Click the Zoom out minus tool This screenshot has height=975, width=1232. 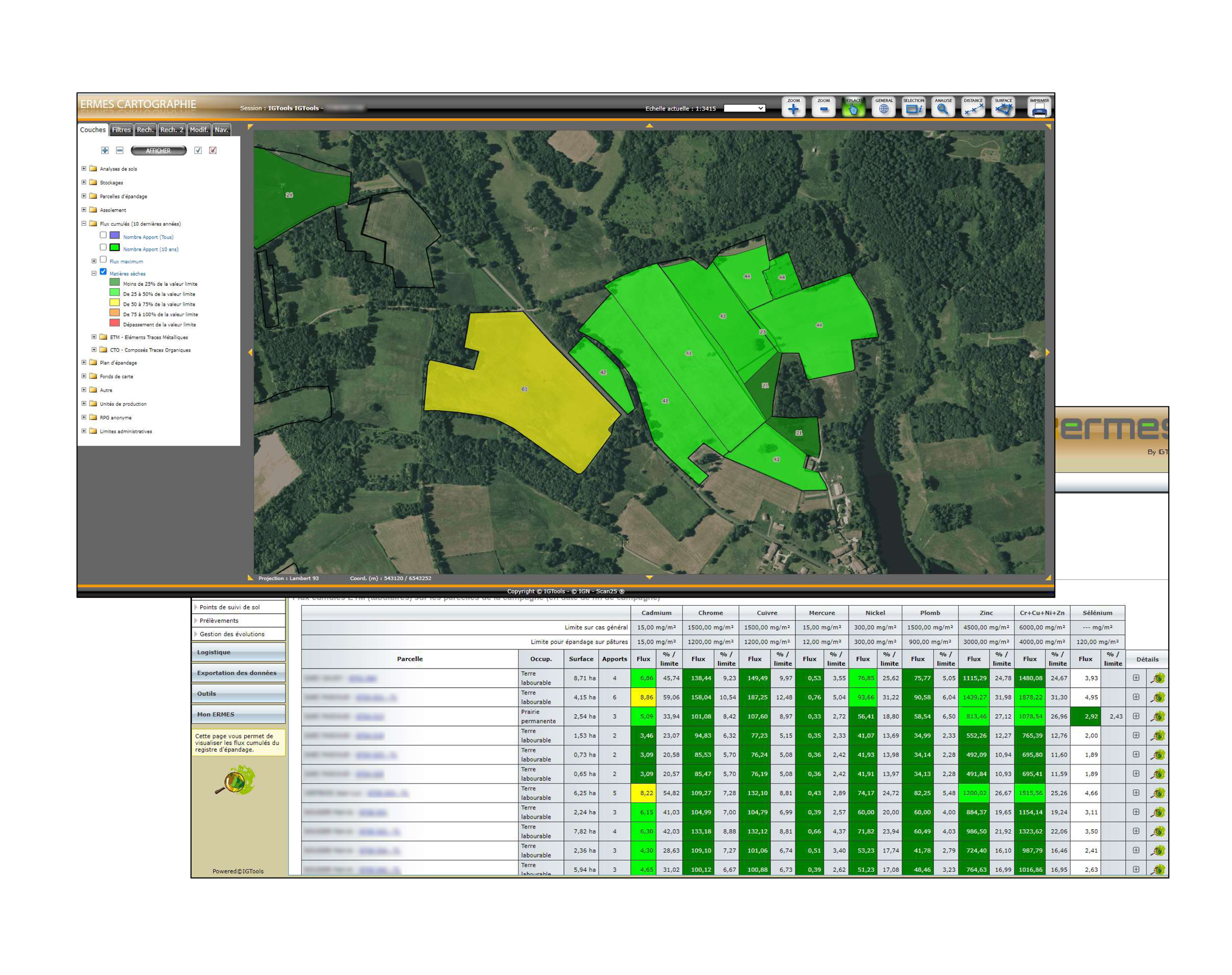823,107
